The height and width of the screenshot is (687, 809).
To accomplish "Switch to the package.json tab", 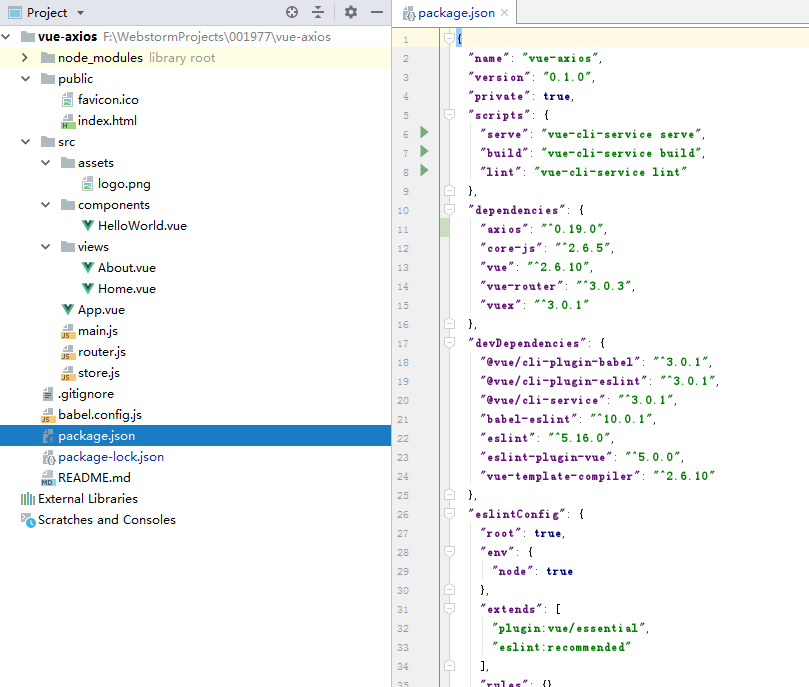I will (x=454, y=14).
